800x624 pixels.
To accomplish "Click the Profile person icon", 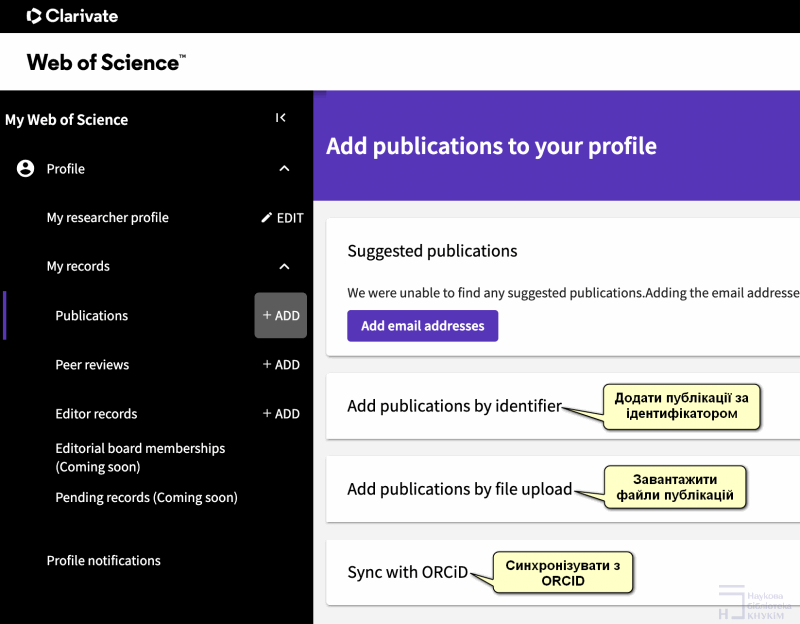I will (26, 169).
